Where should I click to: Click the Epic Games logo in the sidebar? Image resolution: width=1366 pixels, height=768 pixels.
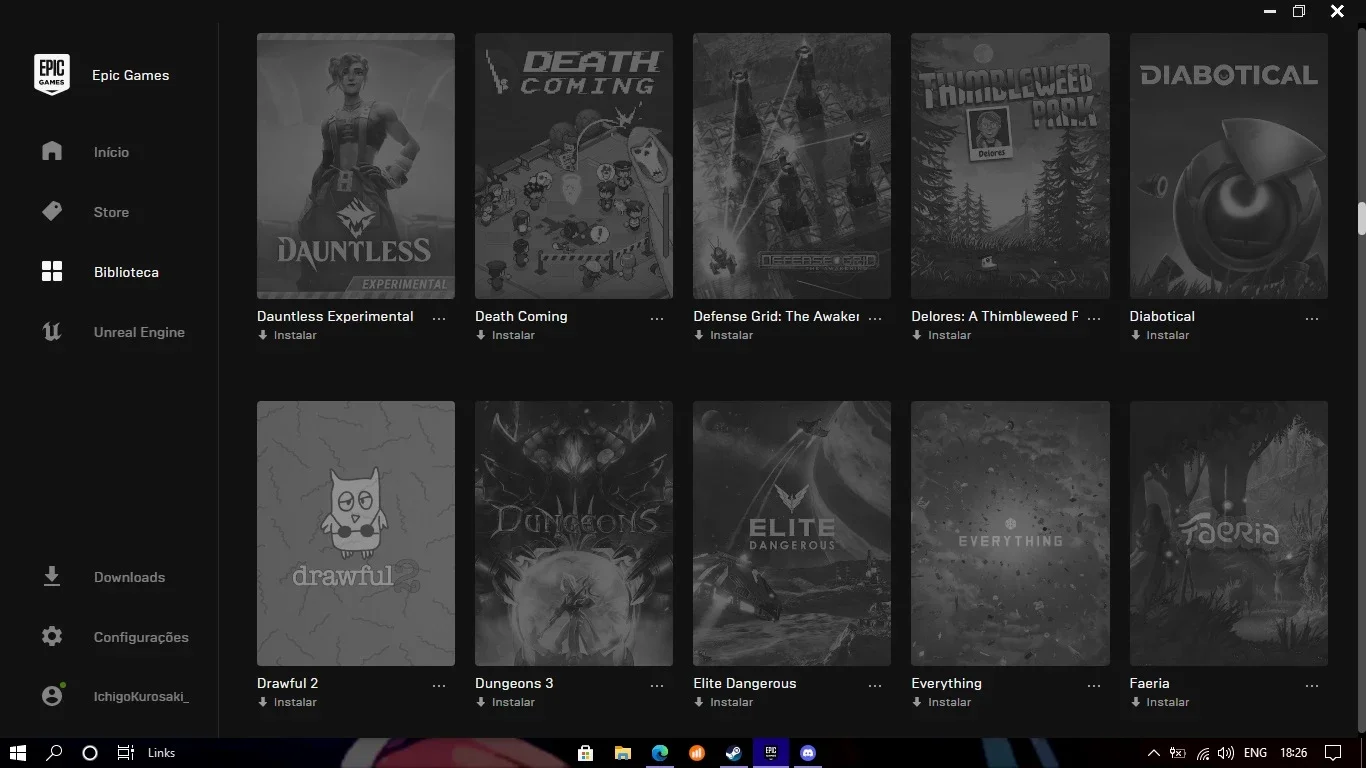tap(52, 75)
